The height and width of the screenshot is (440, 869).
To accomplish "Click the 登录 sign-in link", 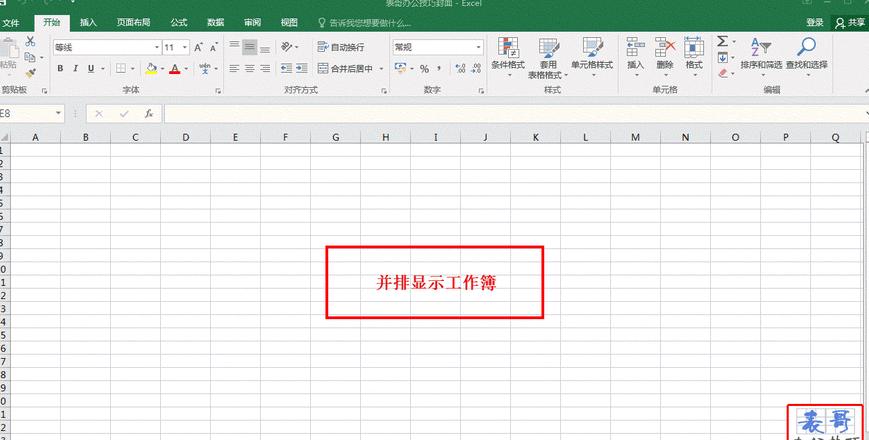I will coord(815,23).
